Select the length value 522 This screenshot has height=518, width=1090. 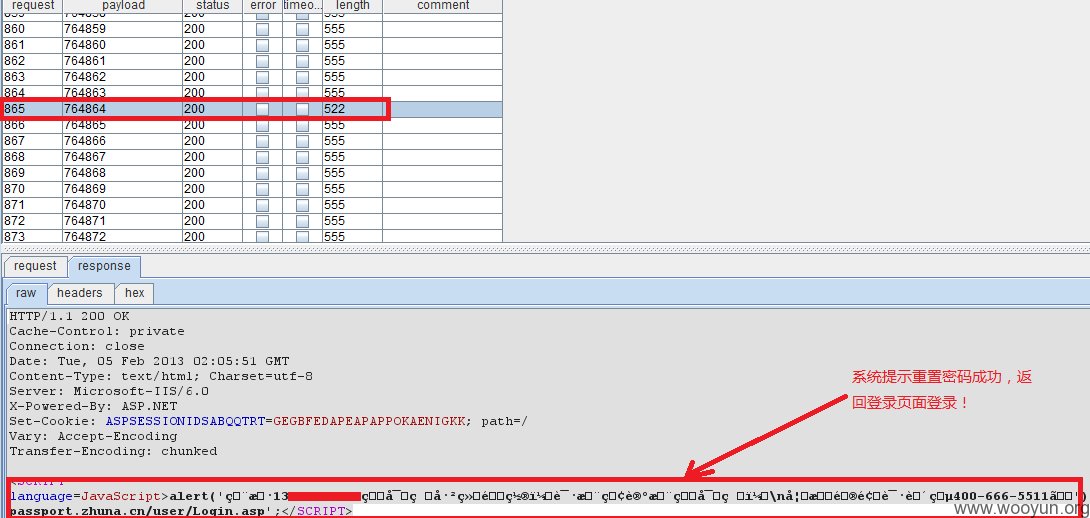352,109
